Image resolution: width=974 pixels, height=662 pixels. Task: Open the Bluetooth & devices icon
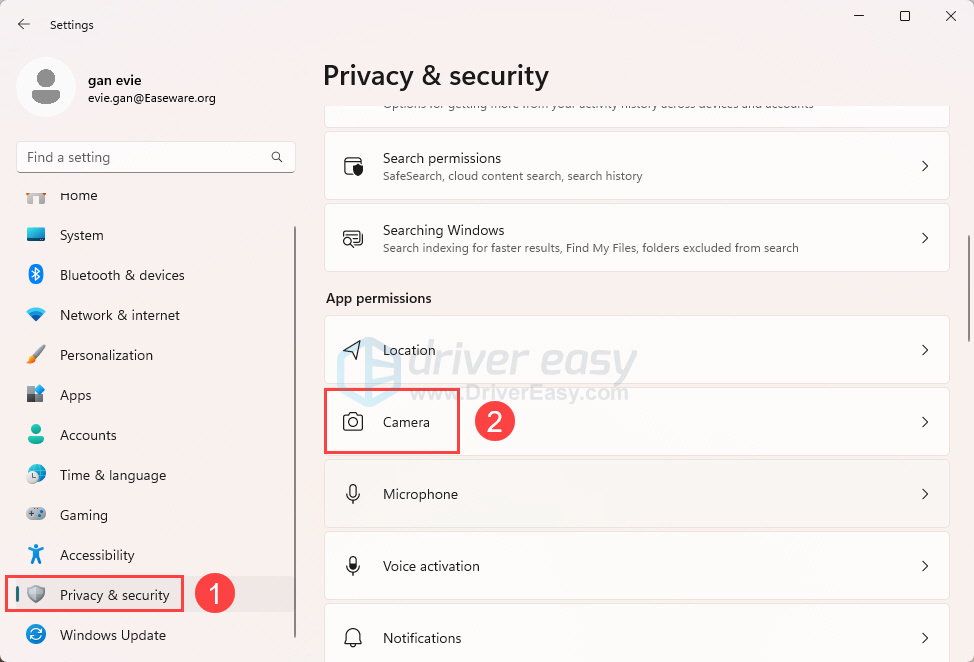(x=36, y=275)
